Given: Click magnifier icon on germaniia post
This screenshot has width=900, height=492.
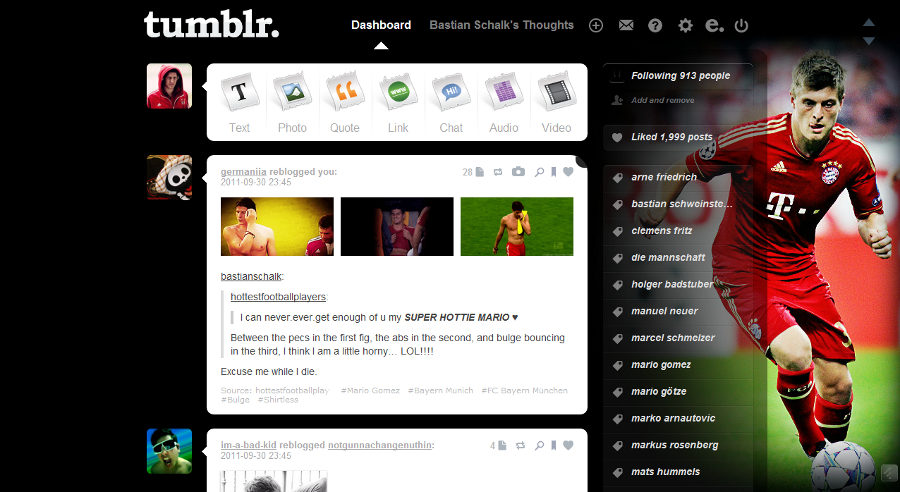Looking at the screenshot, I should click(x=539, y=172).
